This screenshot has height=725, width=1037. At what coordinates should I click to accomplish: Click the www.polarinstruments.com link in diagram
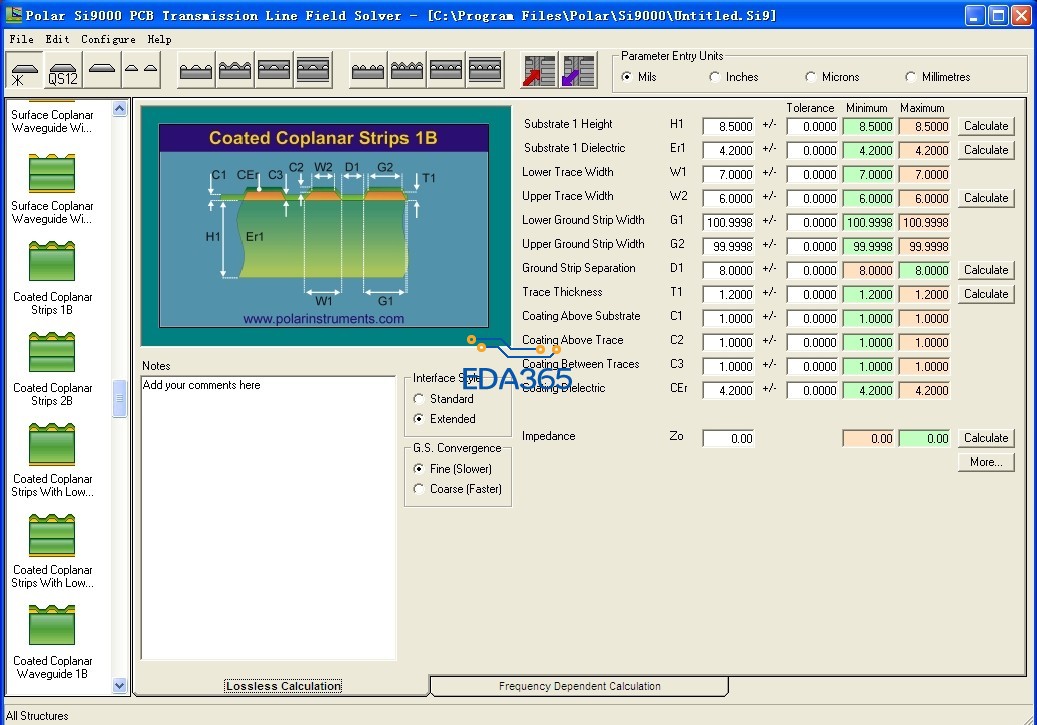click(x=323, y=319)
